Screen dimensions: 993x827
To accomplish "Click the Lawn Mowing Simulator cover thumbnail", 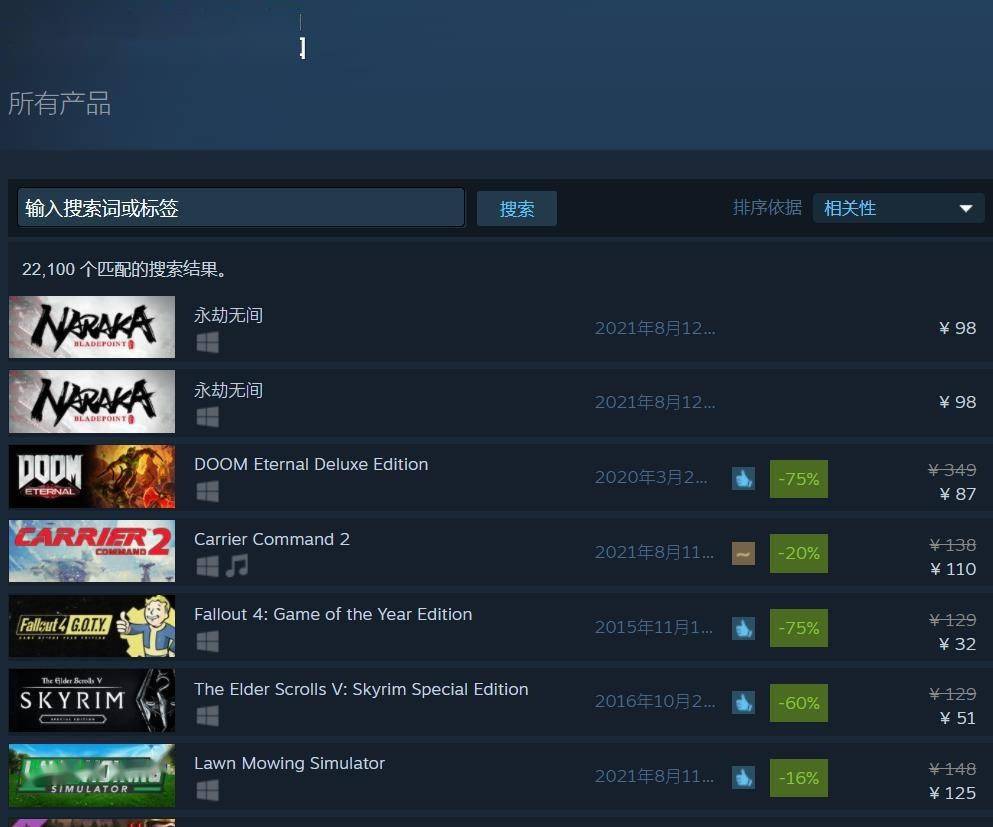I will [92, 775].
